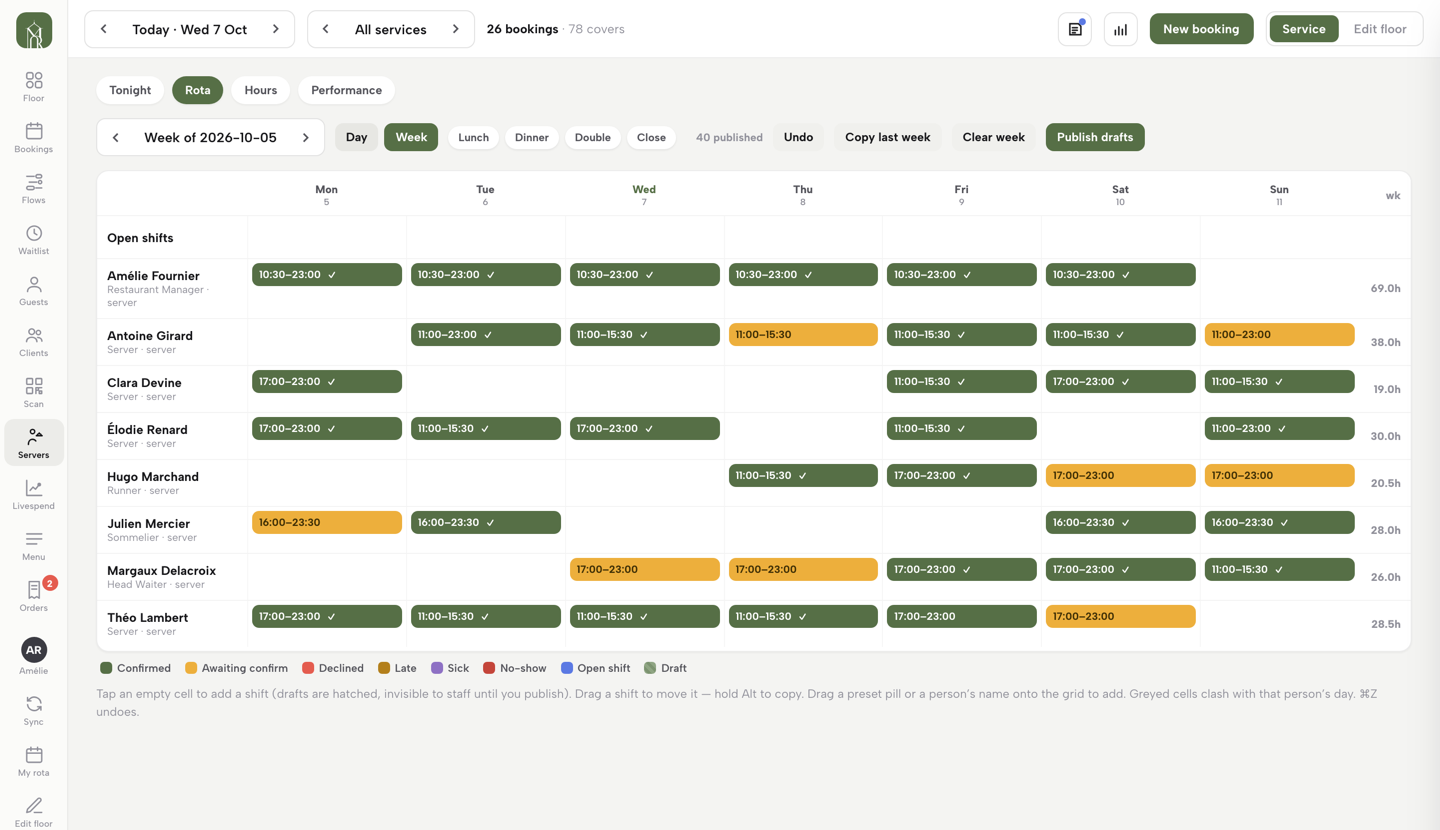1440x830 pixels.
Task: Switch rota to Week view
Action: [411, 137]
